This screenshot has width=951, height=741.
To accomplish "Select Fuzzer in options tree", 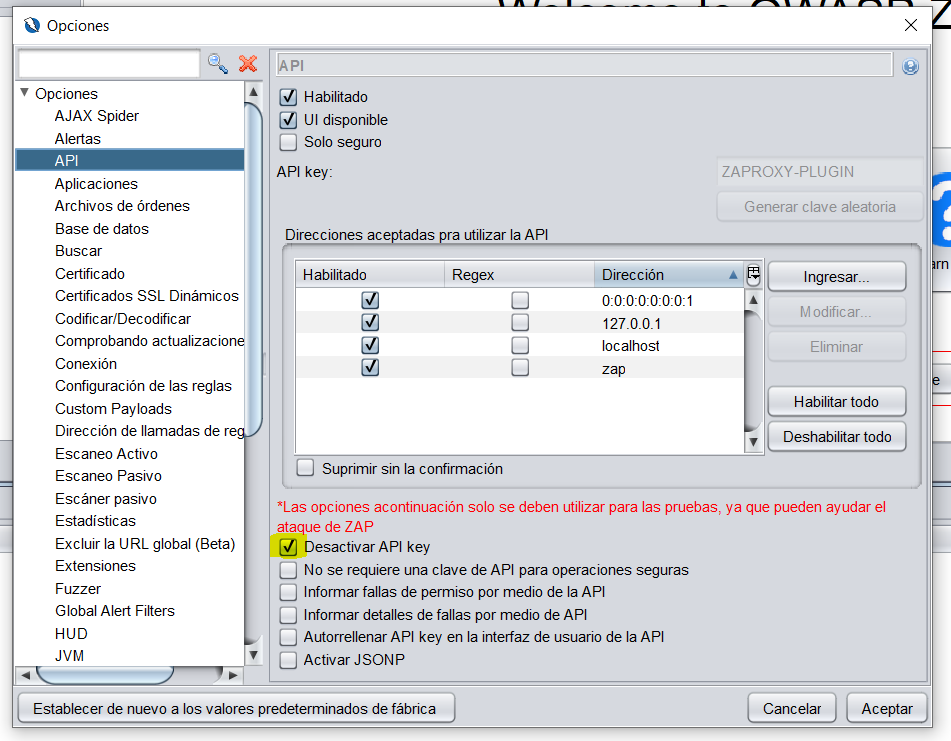I will tap(78, 589).
